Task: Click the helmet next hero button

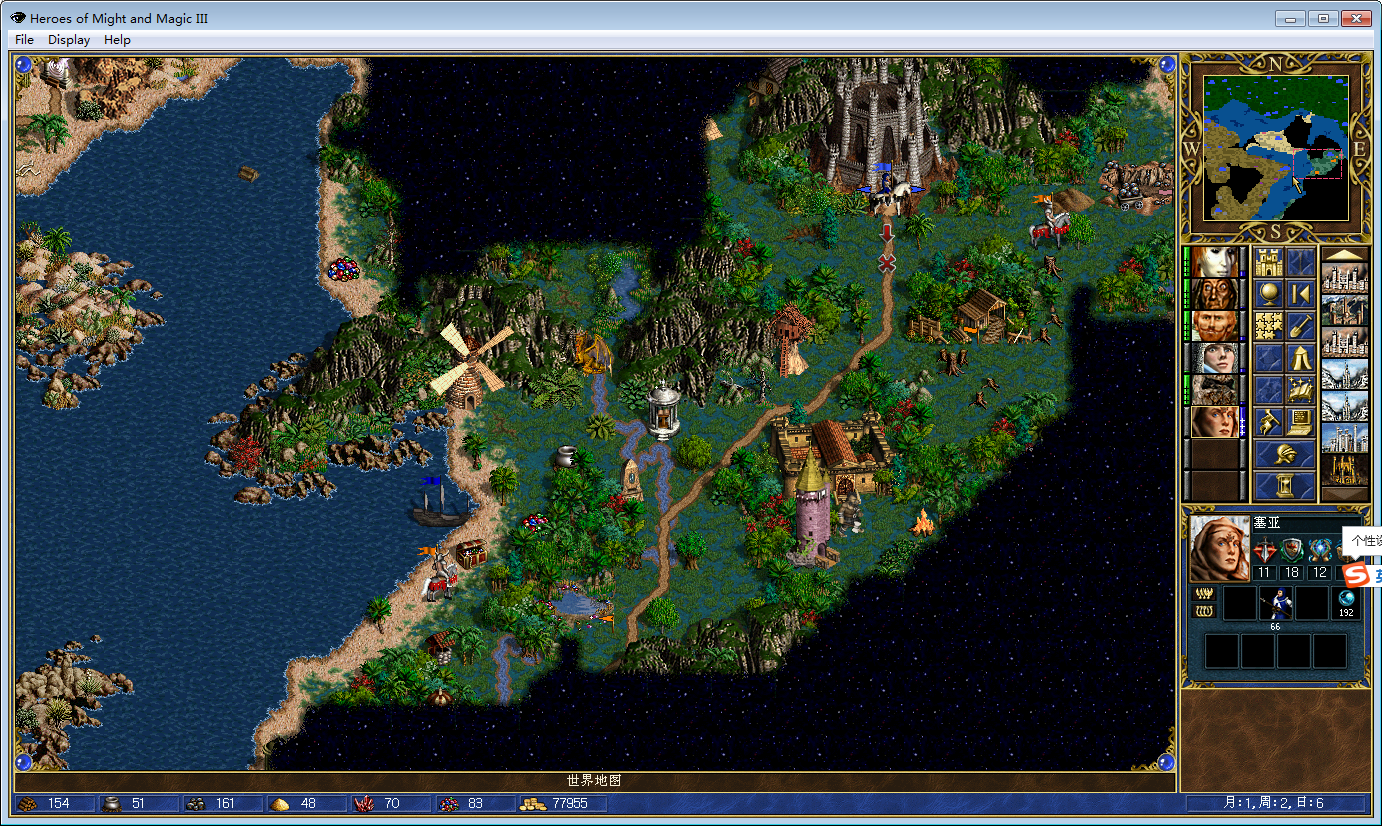Action: (x=1284, y=454)
